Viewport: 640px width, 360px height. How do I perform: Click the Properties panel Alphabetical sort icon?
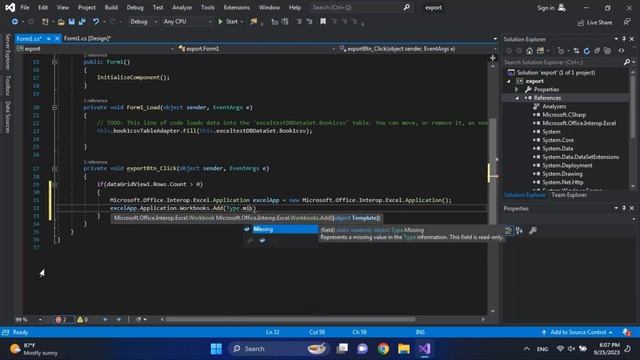pos(519,231)
